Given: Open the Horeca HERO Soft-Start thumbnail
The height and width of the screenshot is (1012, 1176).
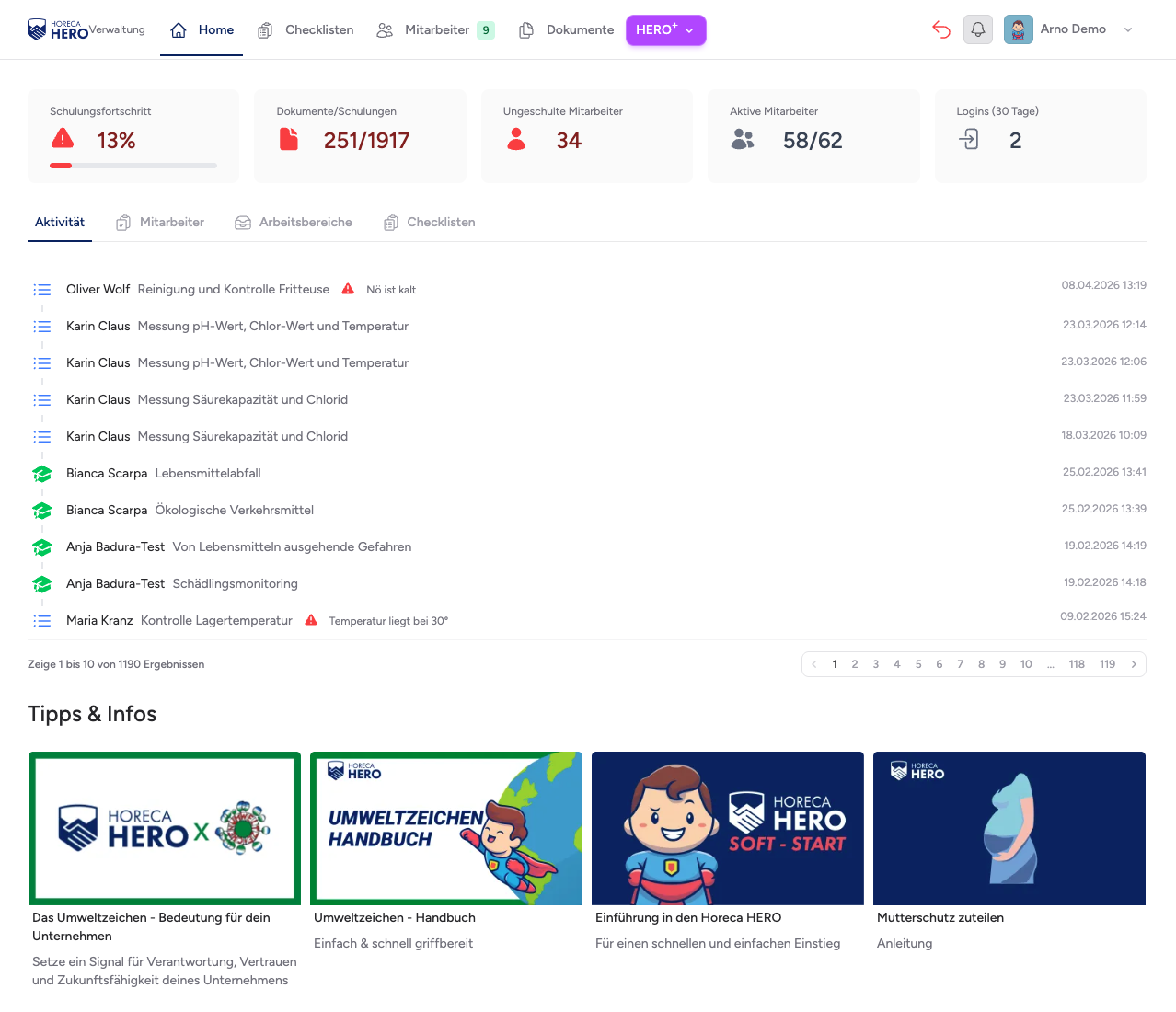Looking at the screenshot, I should pos(728,828).
